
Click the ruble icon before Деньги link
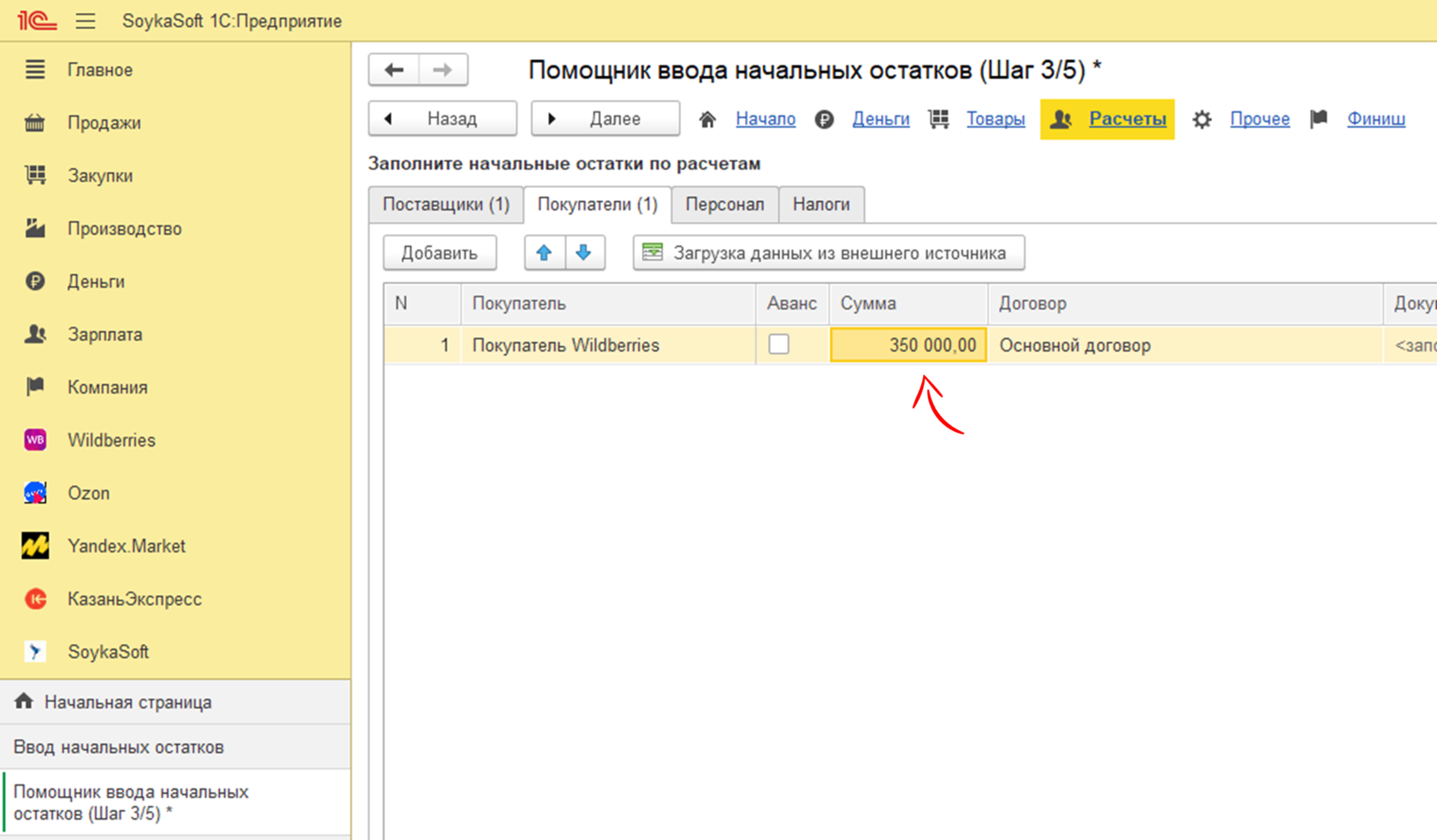click(x=825, y=120)
